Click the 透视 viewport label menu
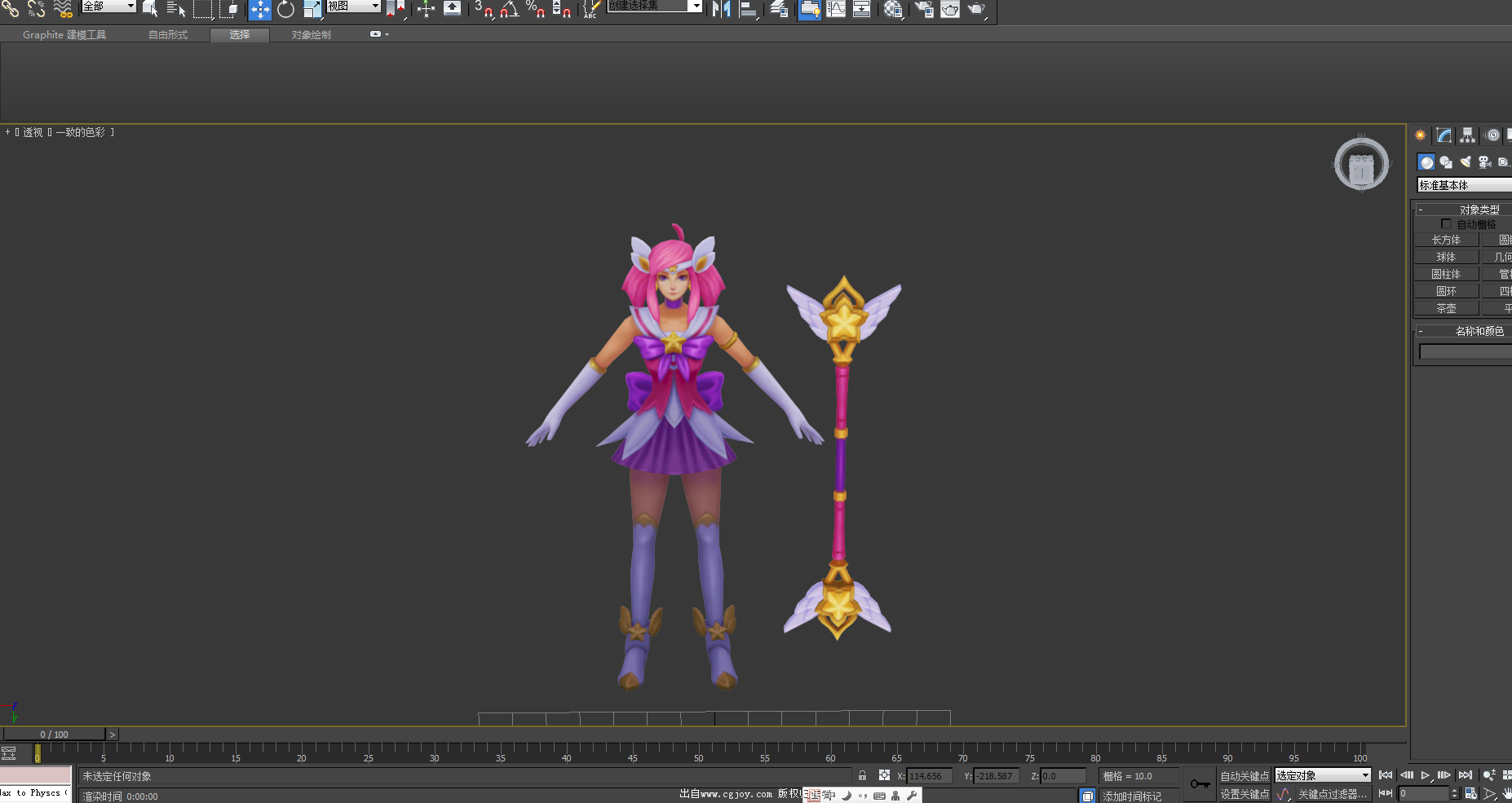The image size is (1512, 803). (33, 132)
